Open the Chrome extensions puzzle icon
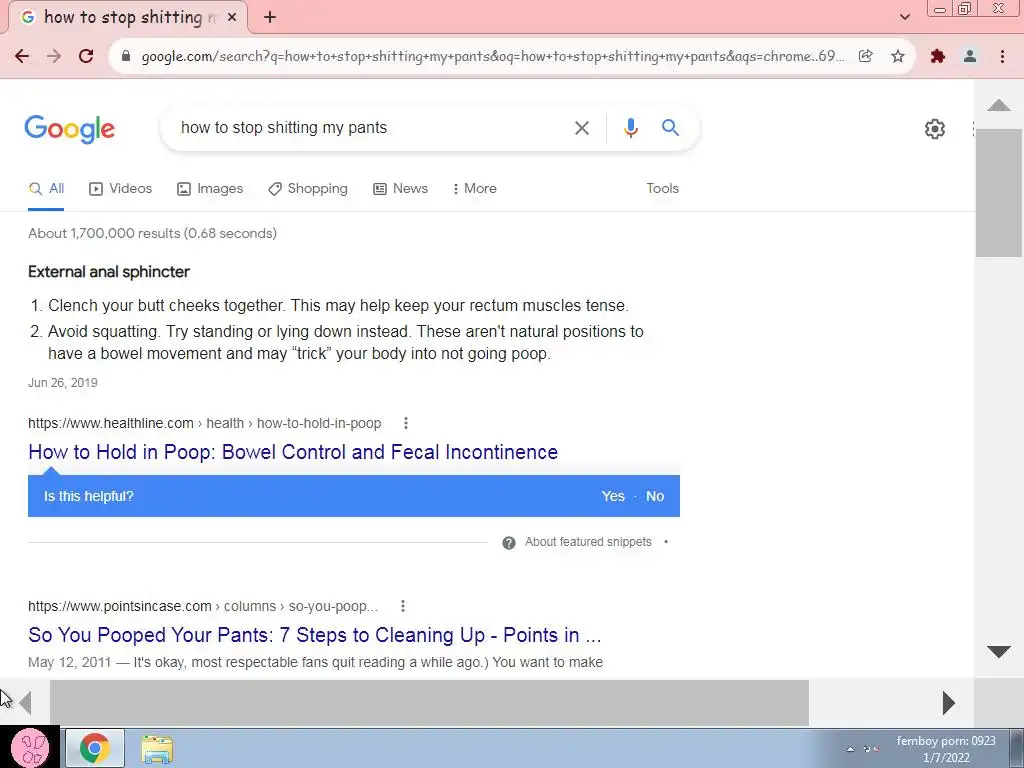Viewport: 1024px width, 768px height. (x=938, y=56)
